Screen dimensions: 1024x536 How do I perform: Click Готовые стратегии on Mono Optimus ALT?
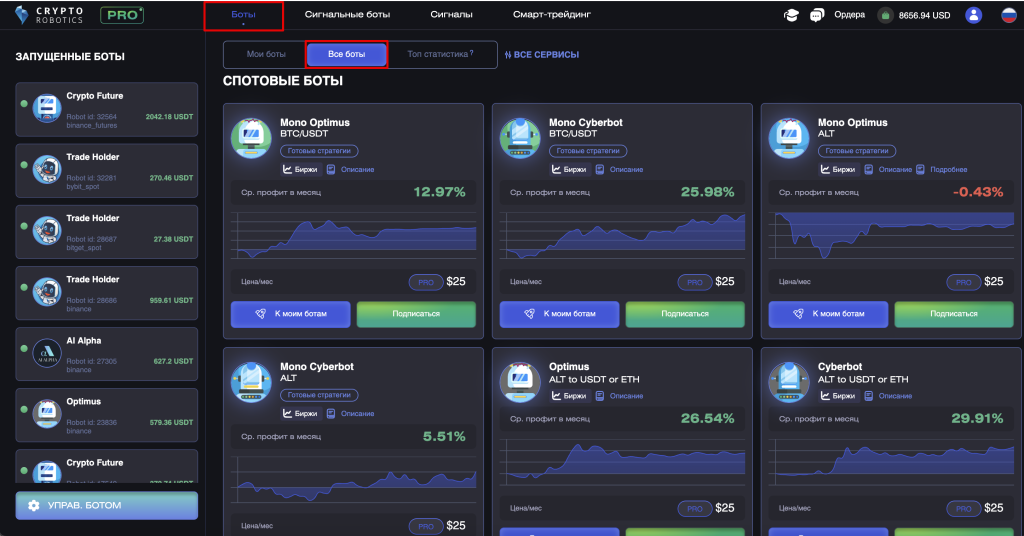tap(857, 151)
